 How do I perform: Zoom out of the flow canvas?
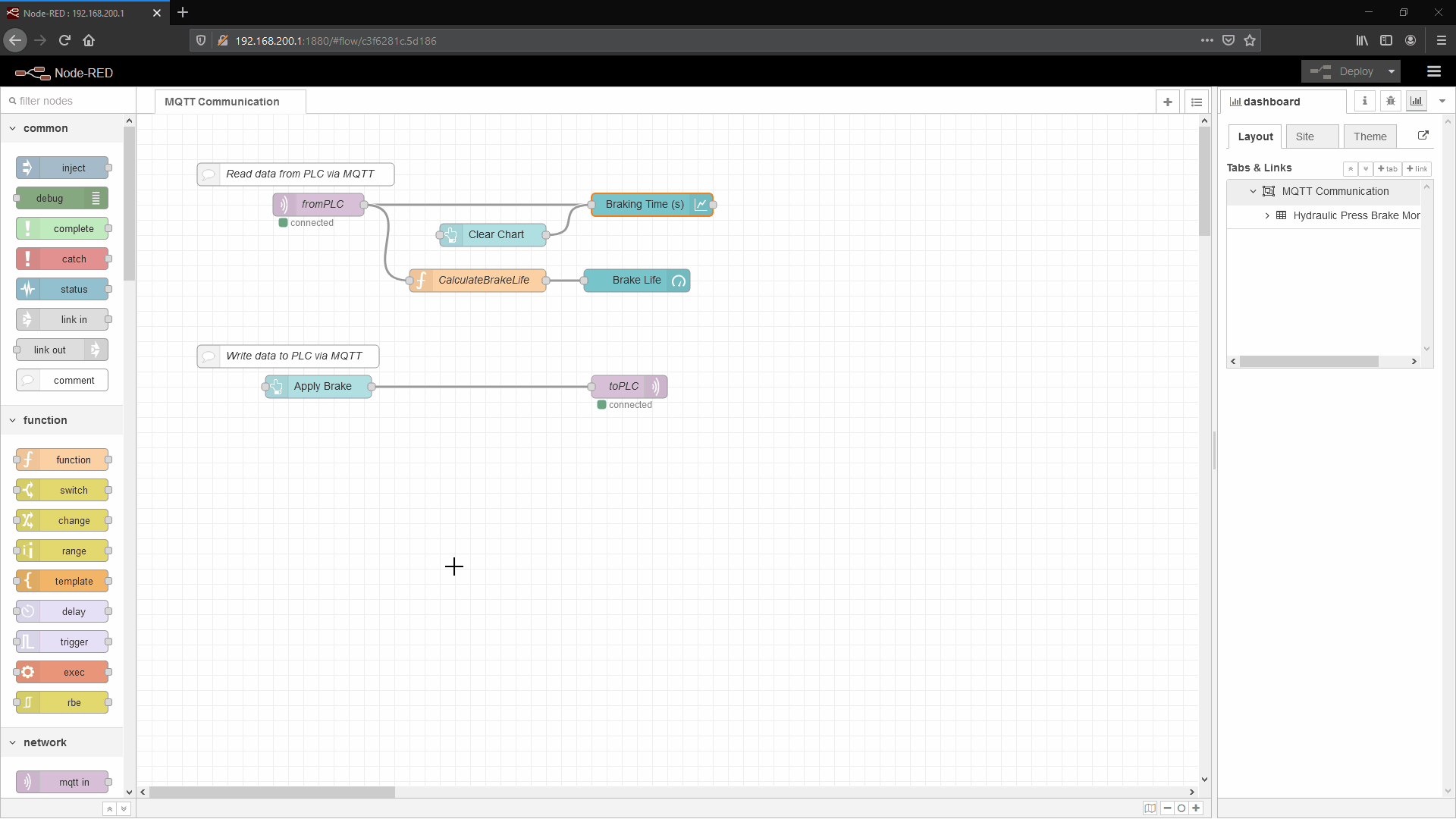pos(1167,808)
